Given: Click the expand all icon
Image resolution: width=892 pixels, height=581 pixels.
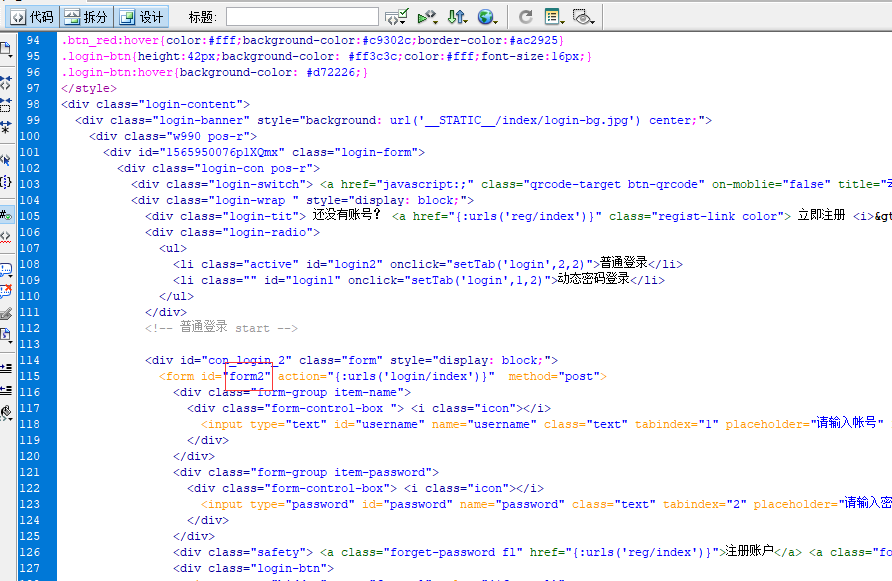Looking at the screenshot, I should 7,126.
